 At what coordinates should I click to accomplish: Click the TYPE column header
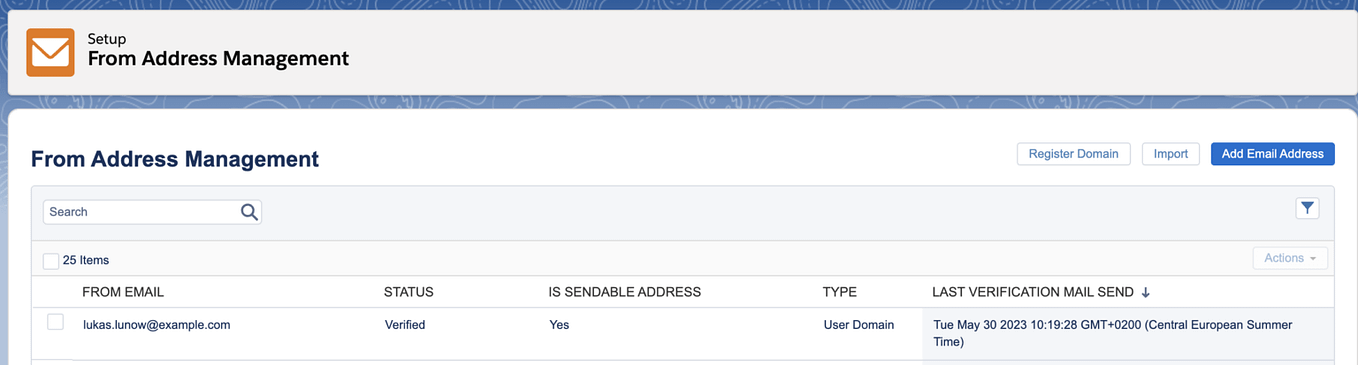[x=840, y=292]
